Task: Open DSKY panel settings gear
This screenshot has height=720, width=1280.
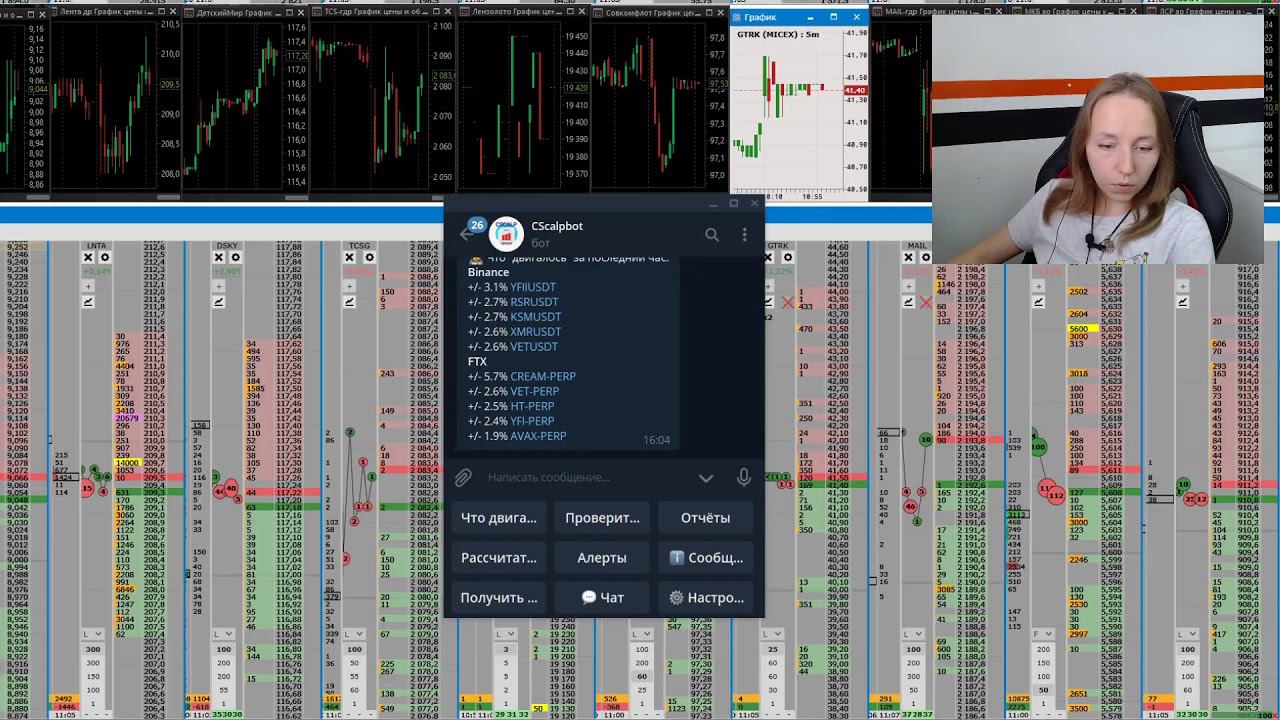Action: click(x=235, y=257)
